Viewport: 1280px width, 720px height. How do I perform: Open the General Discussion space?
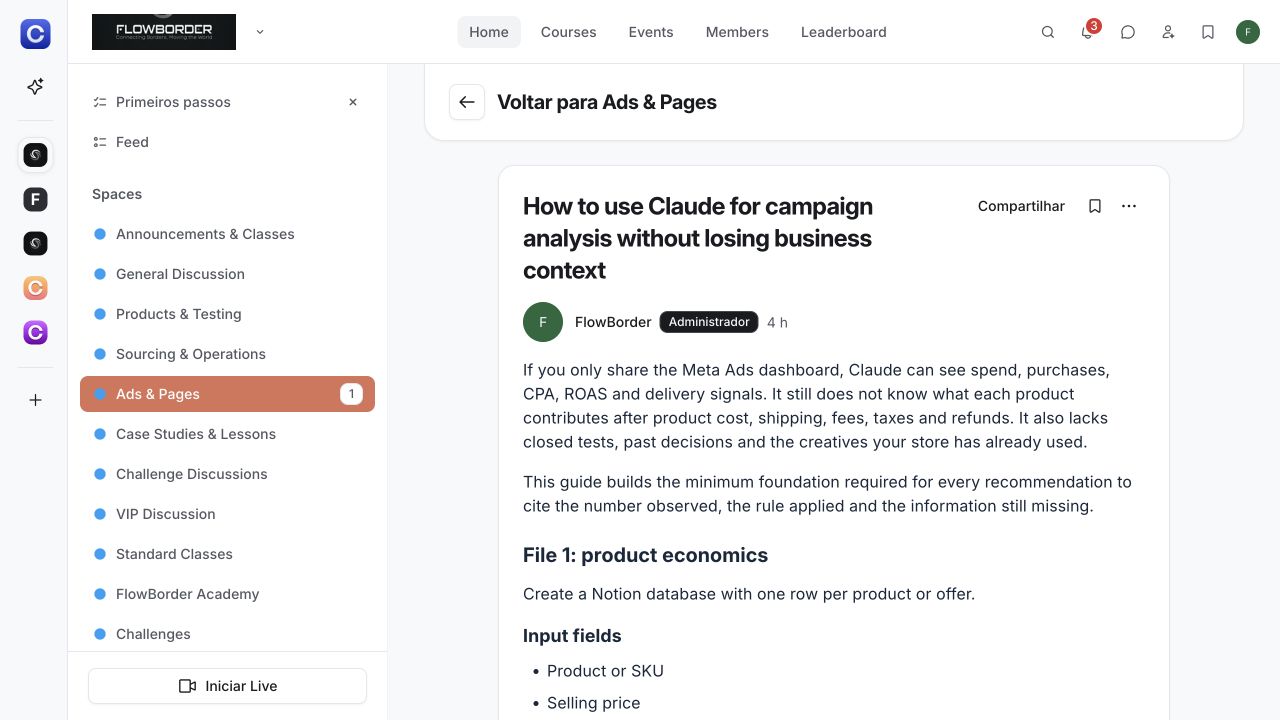coord(227,274)
